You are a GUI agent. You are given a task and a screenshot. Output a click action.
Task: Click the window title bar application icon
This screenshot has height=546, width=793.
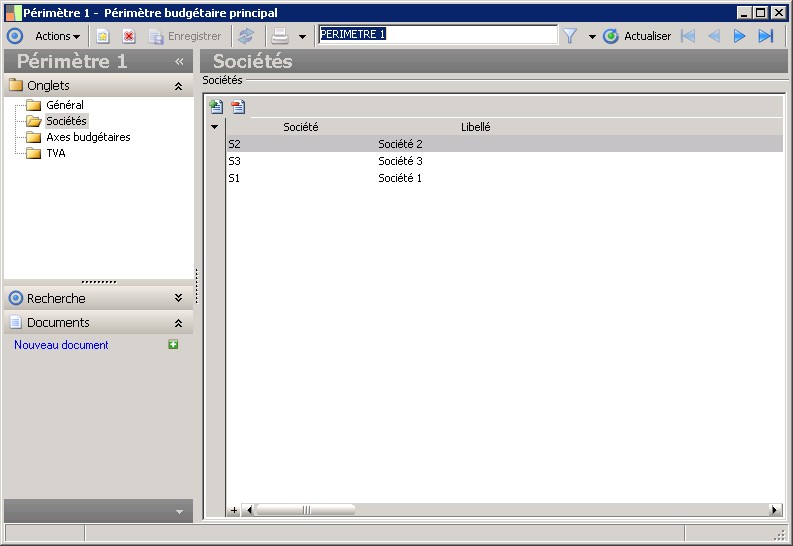coord(14,13)
